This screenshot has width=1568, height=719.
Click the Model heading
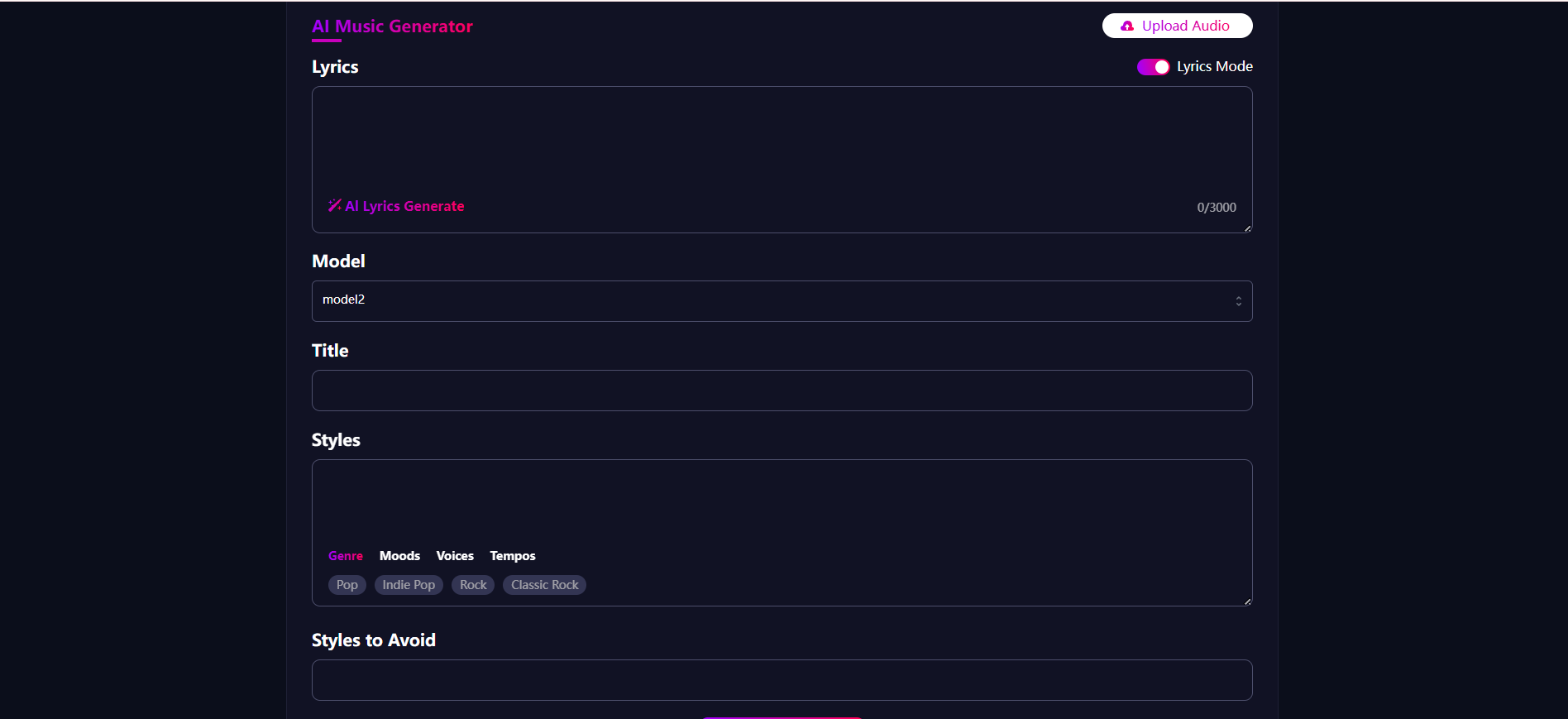338,261
